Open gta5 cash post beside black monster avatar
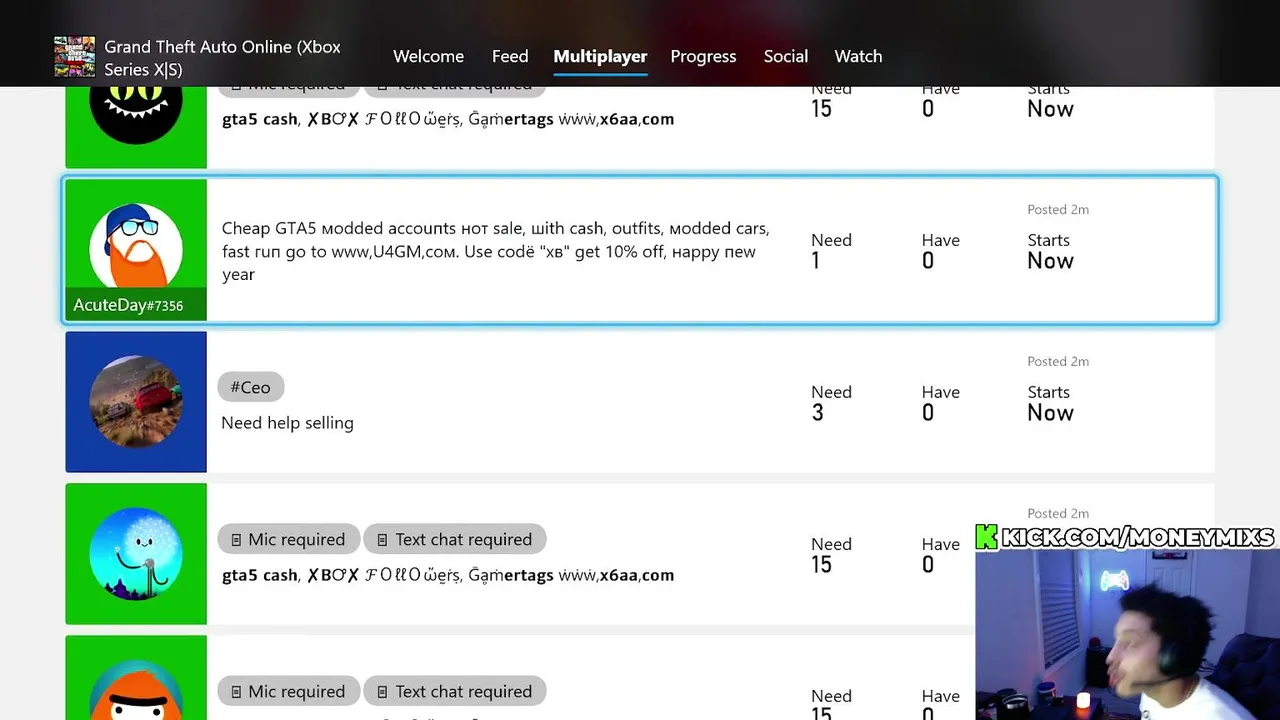This screenshot has height=720, width=1280. pos(448,119)
